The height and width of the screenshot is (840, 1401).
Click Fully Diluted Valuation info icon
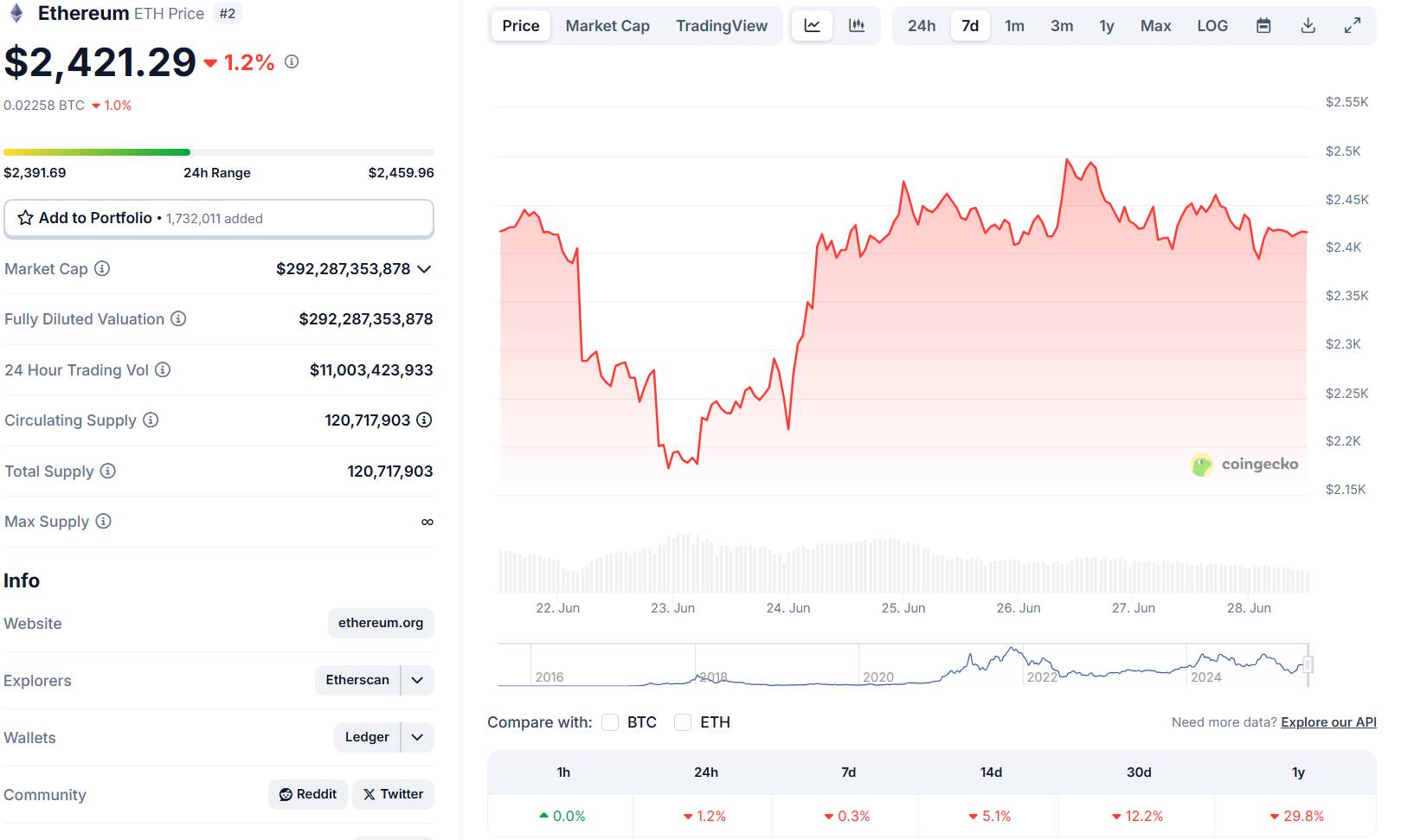click(178, 318)
